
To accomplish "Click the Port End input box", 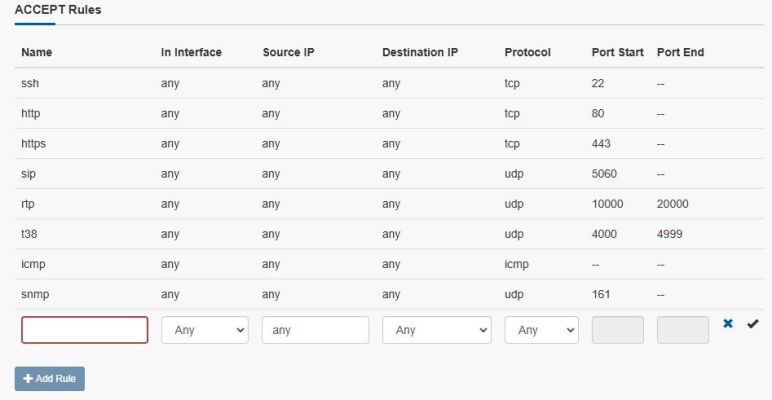I will point(683,330).
